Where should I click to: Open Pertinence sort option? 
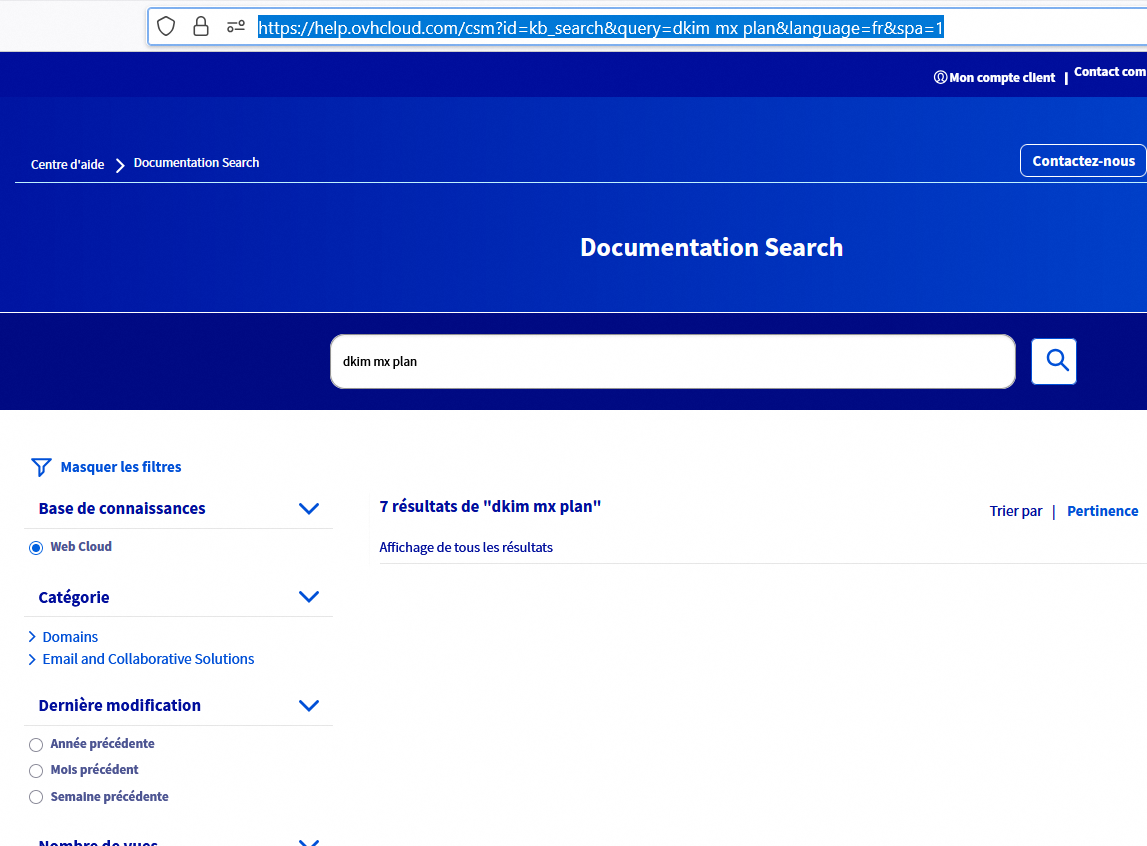pyautogui.click(x=1102, y=511)
